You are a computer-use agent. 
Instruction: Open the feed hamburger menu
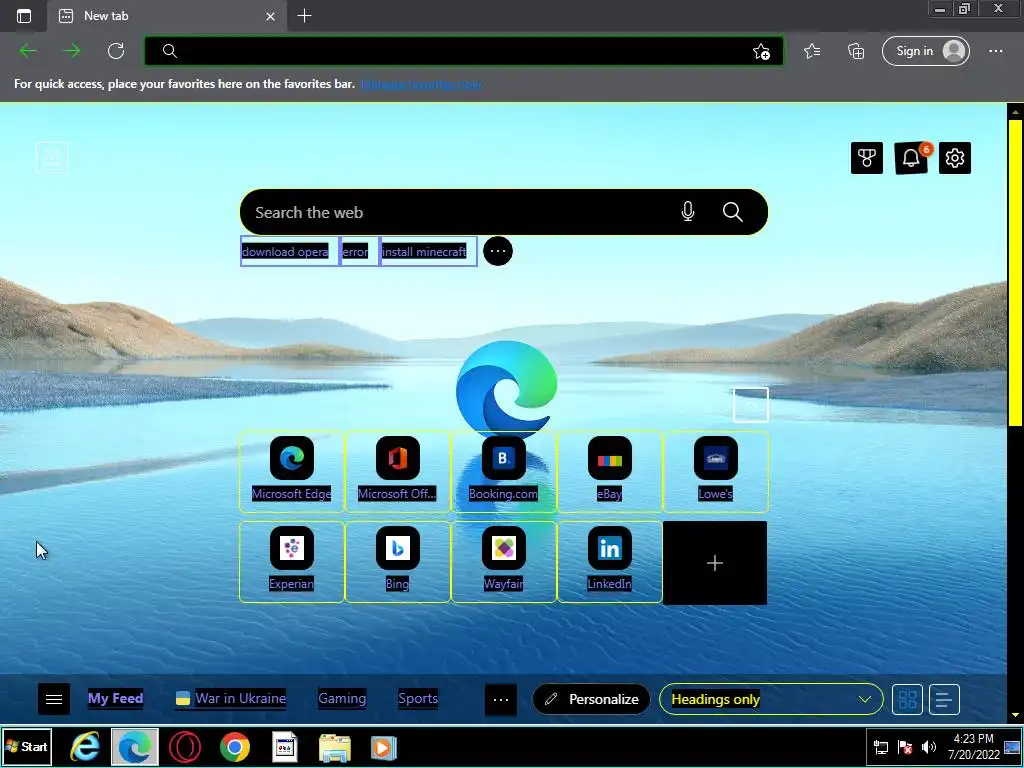tap(54, 699)
